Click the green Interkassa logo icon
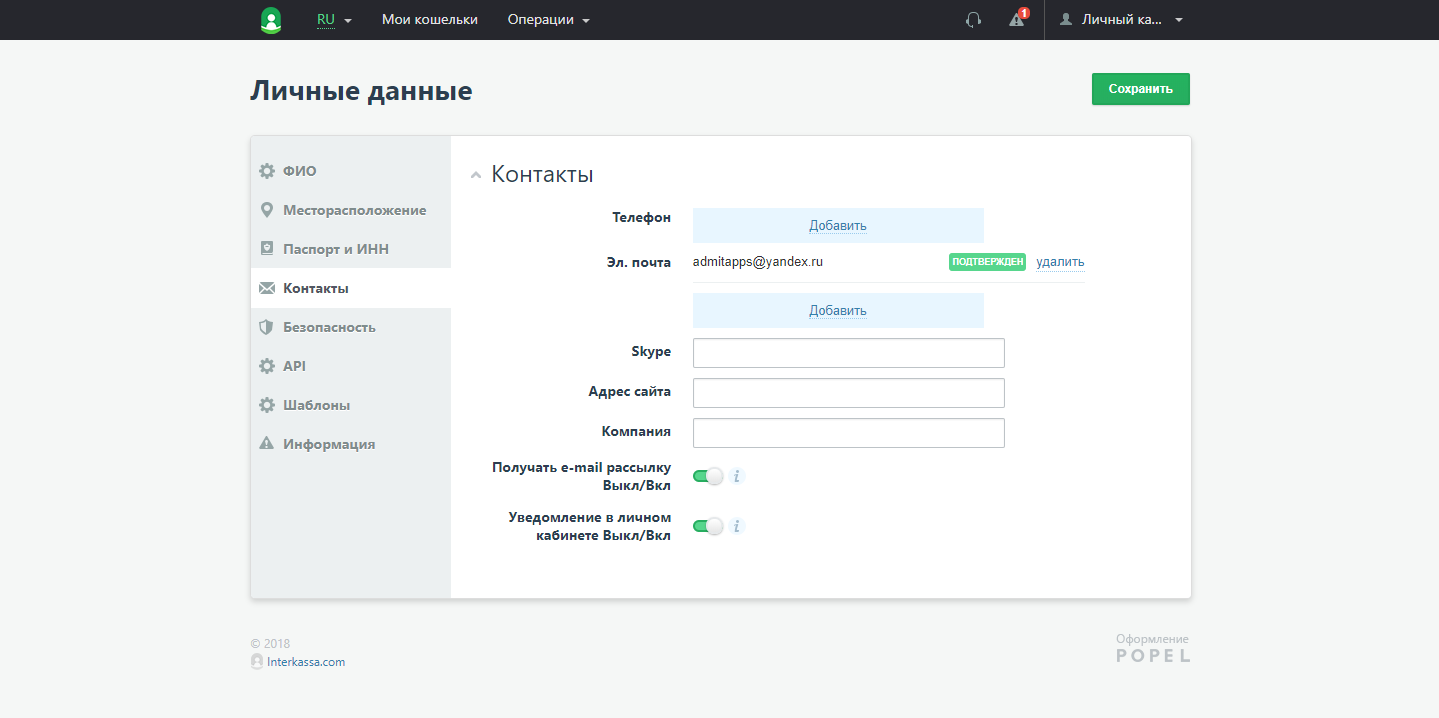The width and height of the screenshot is (1439, 718). 270,20
